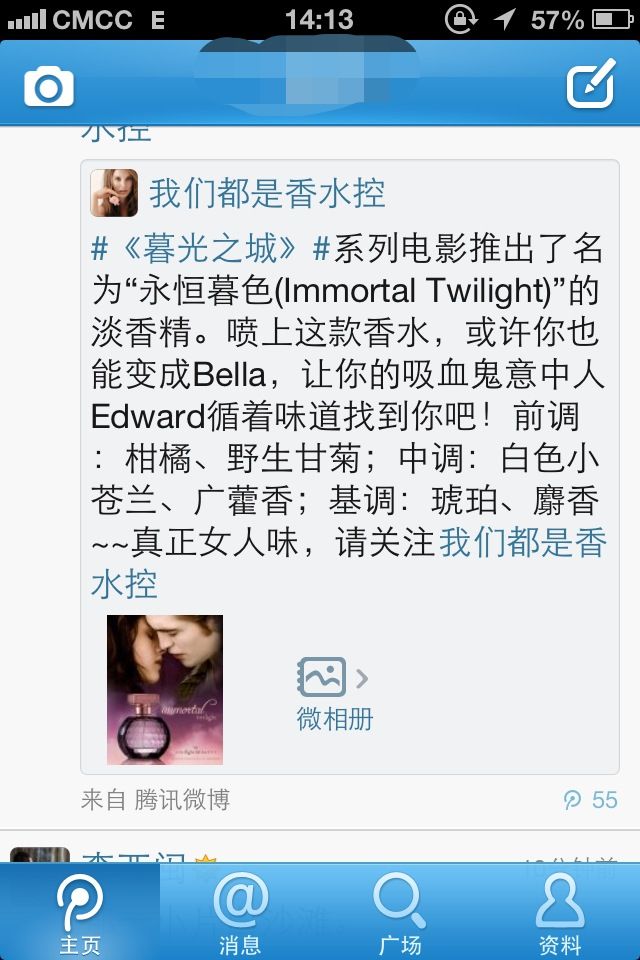This screenshot has height=960, width=640.
Task: Tap the 我们都是香水控 mention at post end
Action: pos(348,563)
